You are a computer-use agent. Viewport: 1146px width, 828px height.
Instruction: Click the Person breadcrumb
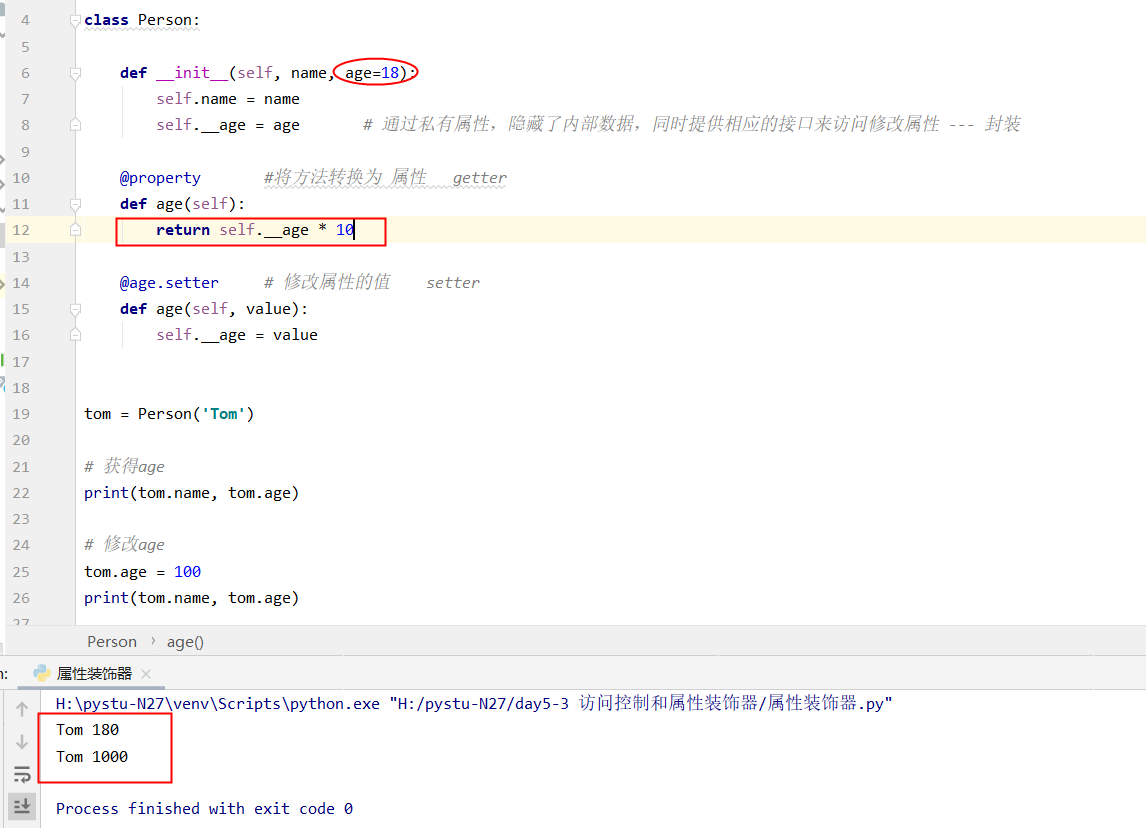[x=112, y=642]
